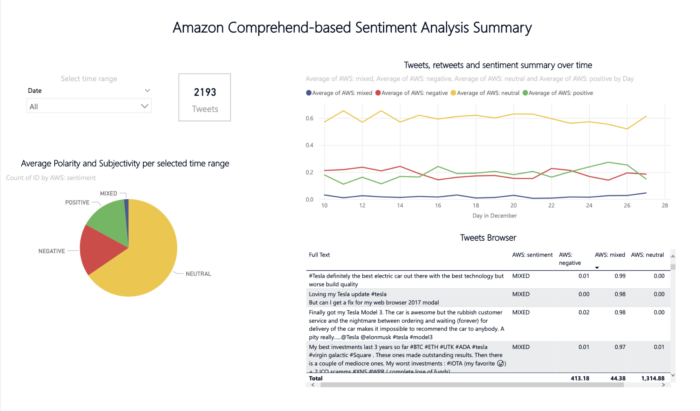Open the 'All' time range dropdown
Viewport: 700px width, 411px height.
pos(89,105)
